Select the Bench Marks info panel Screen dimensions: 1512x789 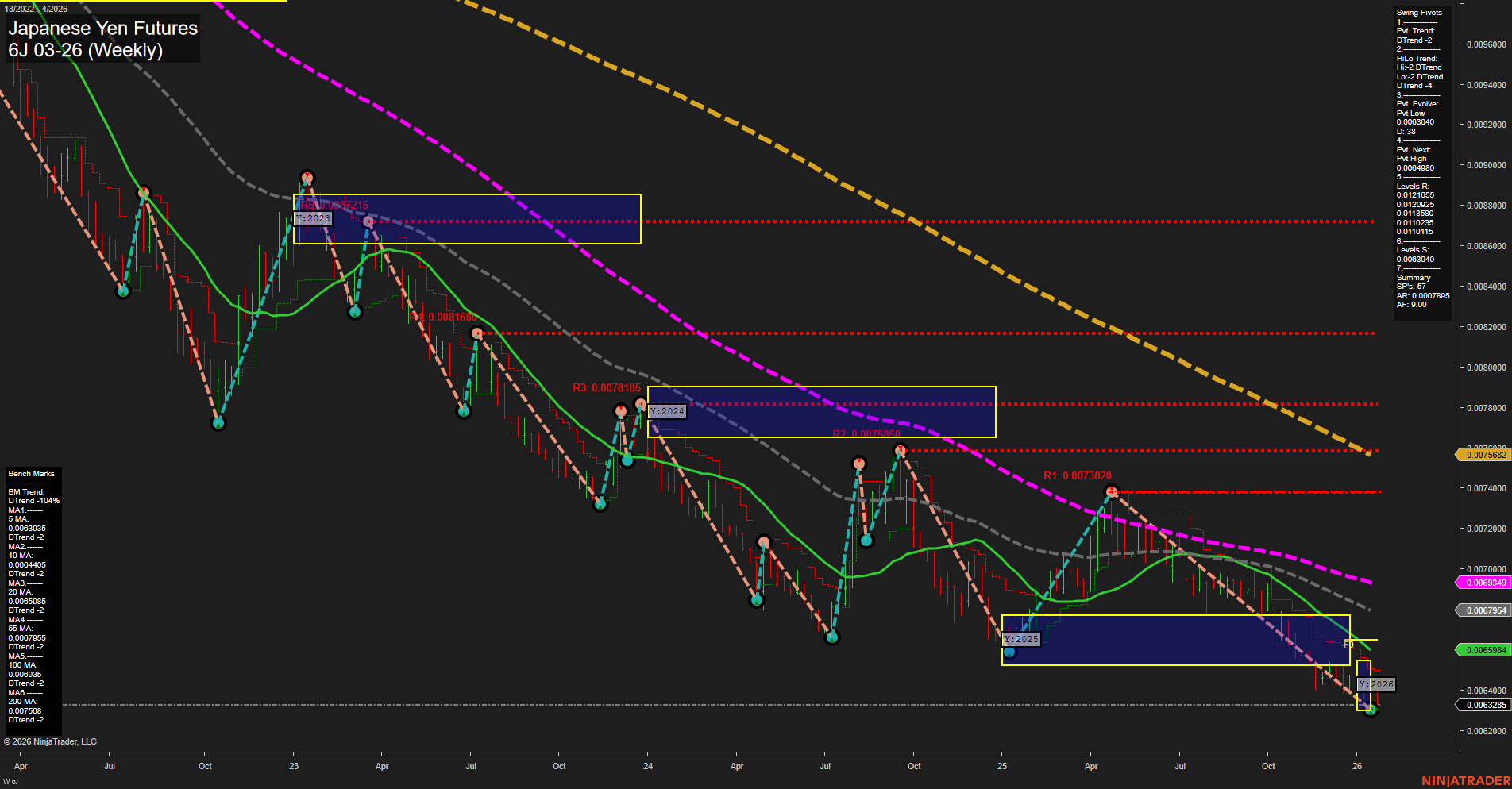[33, 595]
